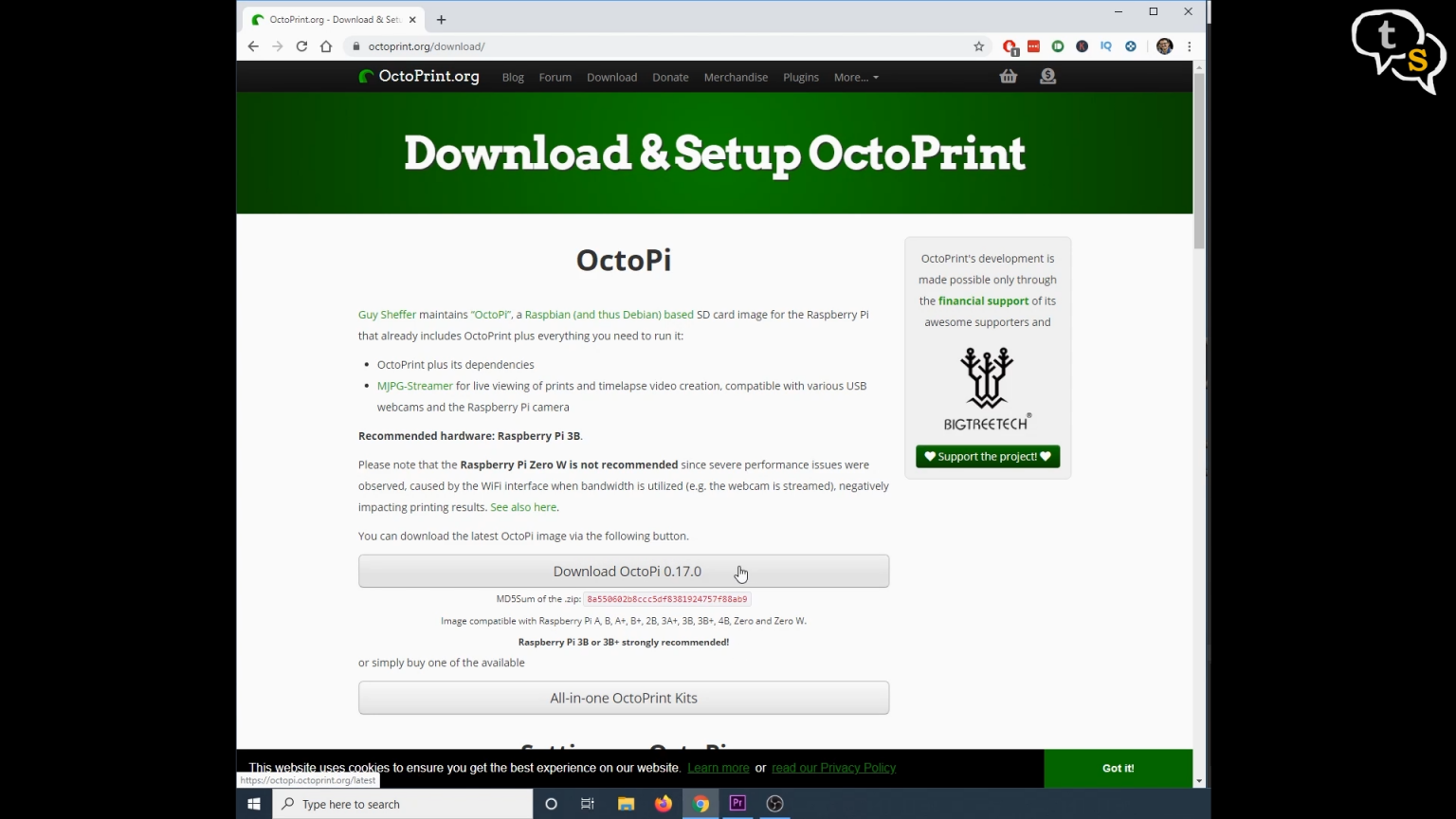Click the Chrome profile avatar
Viewport: 1456px width, 819px height.
click(1164, 45)
